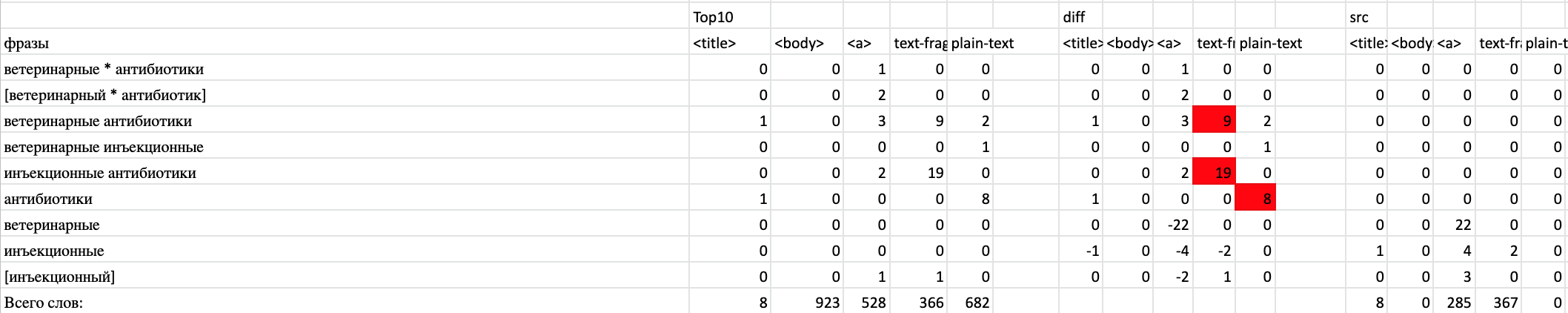Select the cell with value -22

click(x=1173, y=224)
